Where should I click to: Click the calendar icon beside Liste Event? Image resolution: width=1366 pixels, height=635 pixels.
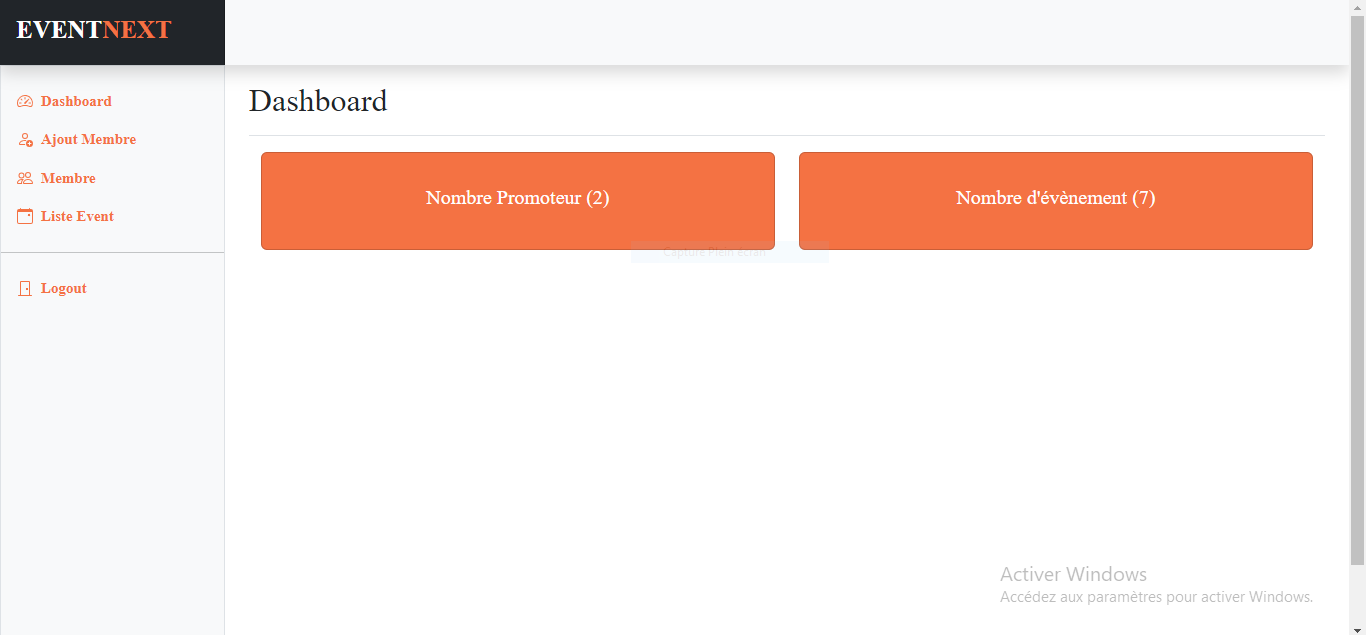(25, 216)
